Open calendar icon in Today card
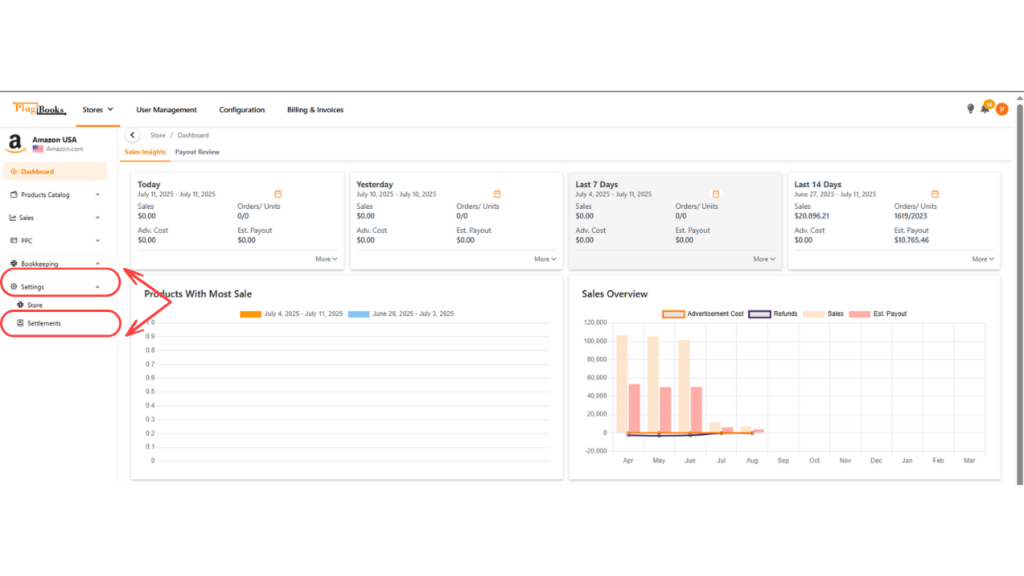Image resolution: width=1024 pixels, height=576 pixels. (x=278, y=194)
